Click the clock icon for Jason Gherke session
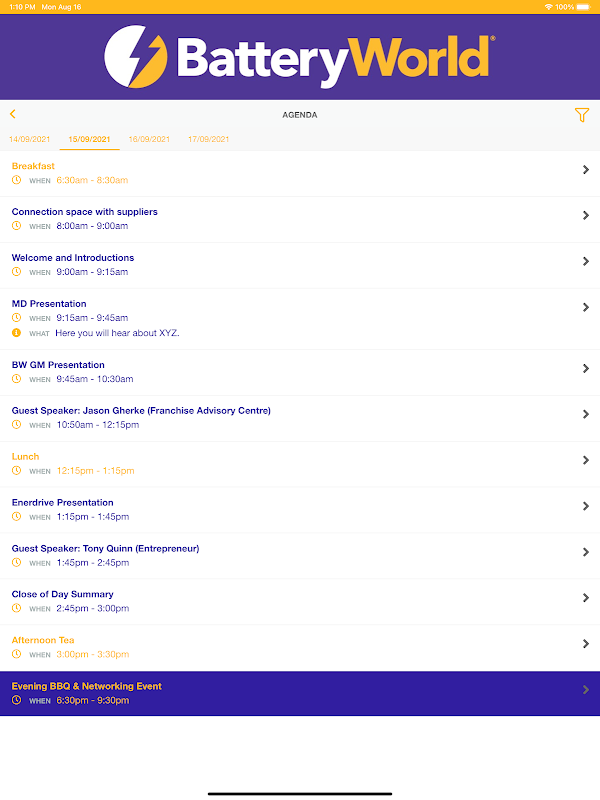Viewport: 600px width, 800px height. [x=16, y=424]
